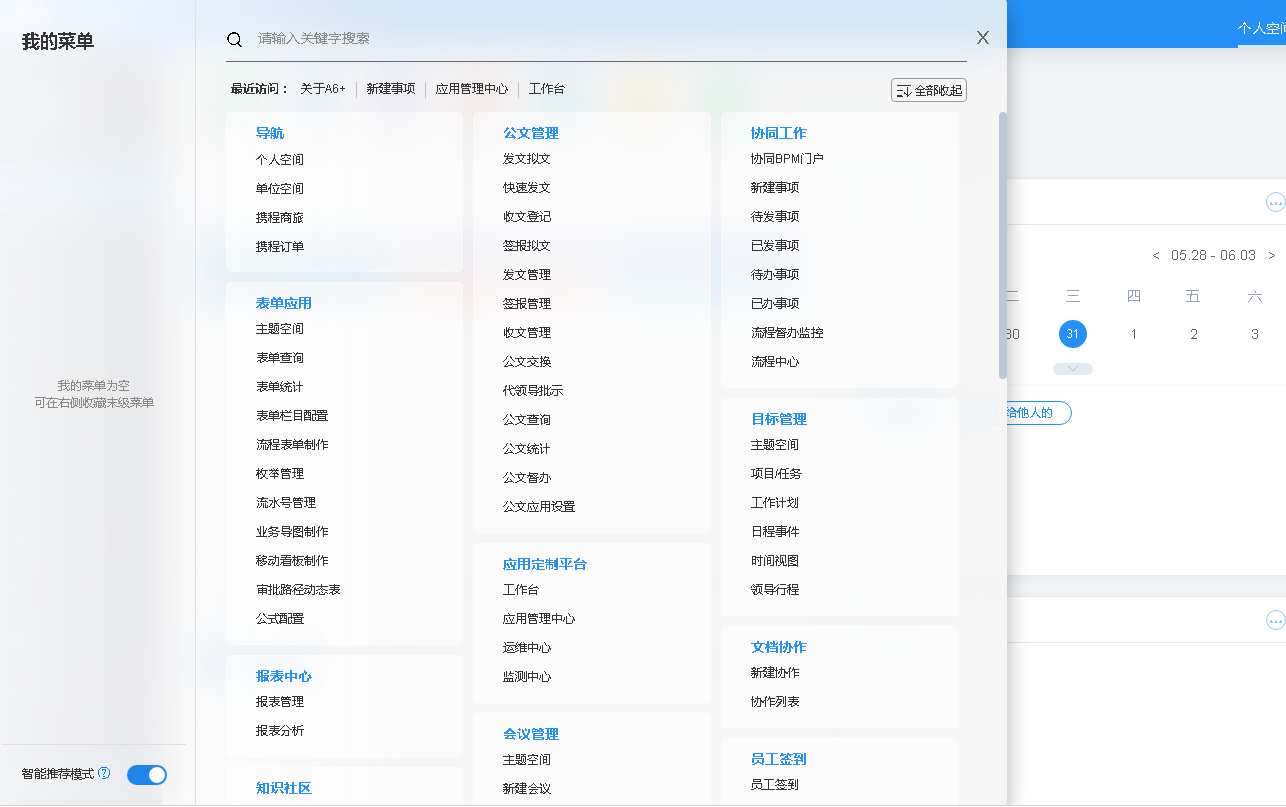Open 单位空间 menu item
The width and height of the screenshot is (1286, 807).
point(280,189)
